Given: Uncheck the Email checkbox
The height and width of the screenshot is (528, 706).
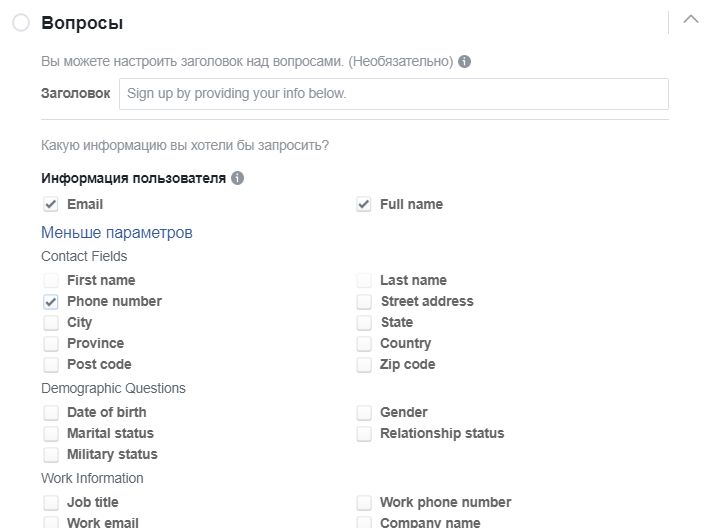Looking at the screenshot, I should pyautogui.click(x=51, y=204).
